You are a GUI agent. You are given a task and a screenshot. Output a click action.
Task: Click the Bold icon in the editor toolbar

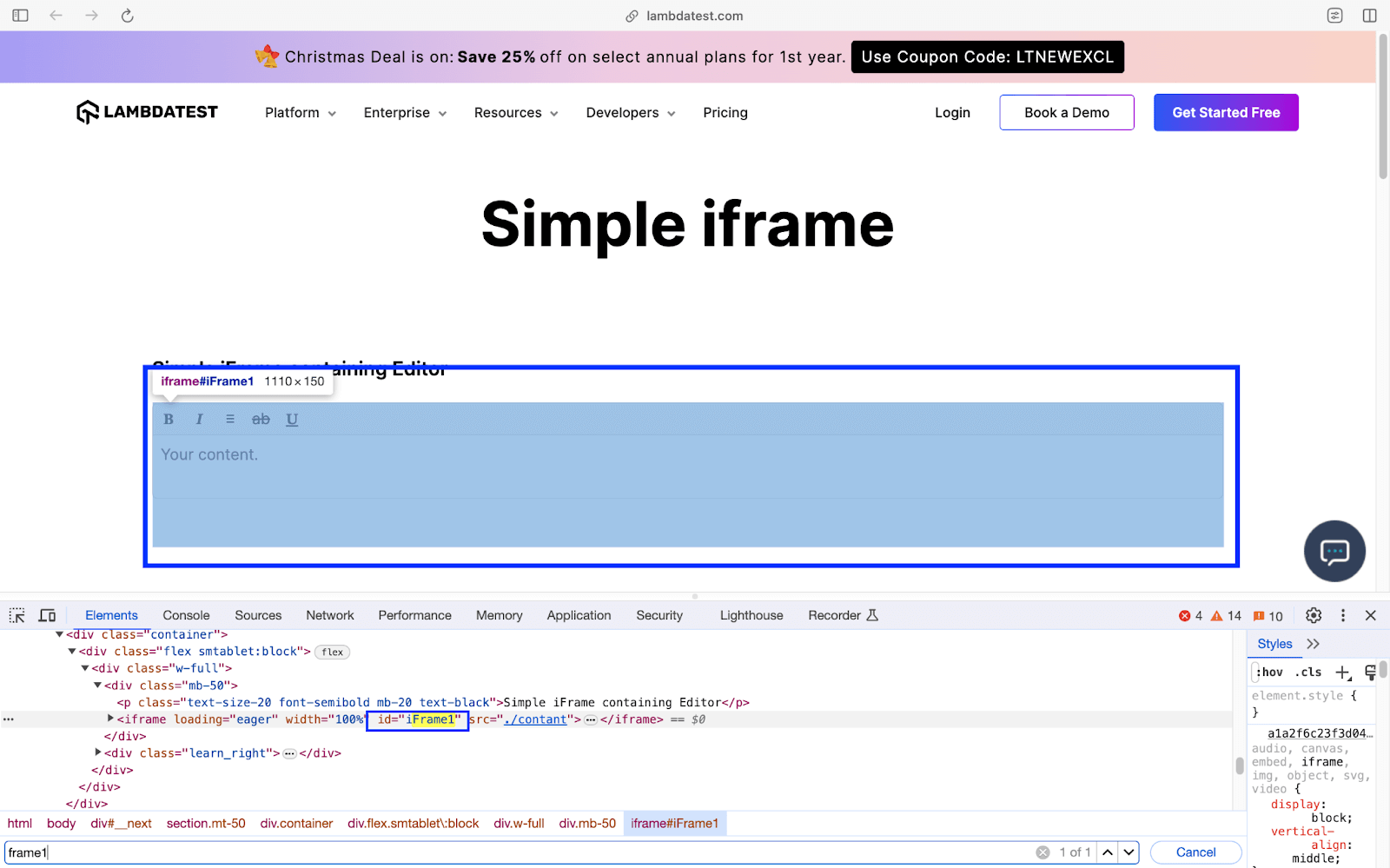pos(168,419)
